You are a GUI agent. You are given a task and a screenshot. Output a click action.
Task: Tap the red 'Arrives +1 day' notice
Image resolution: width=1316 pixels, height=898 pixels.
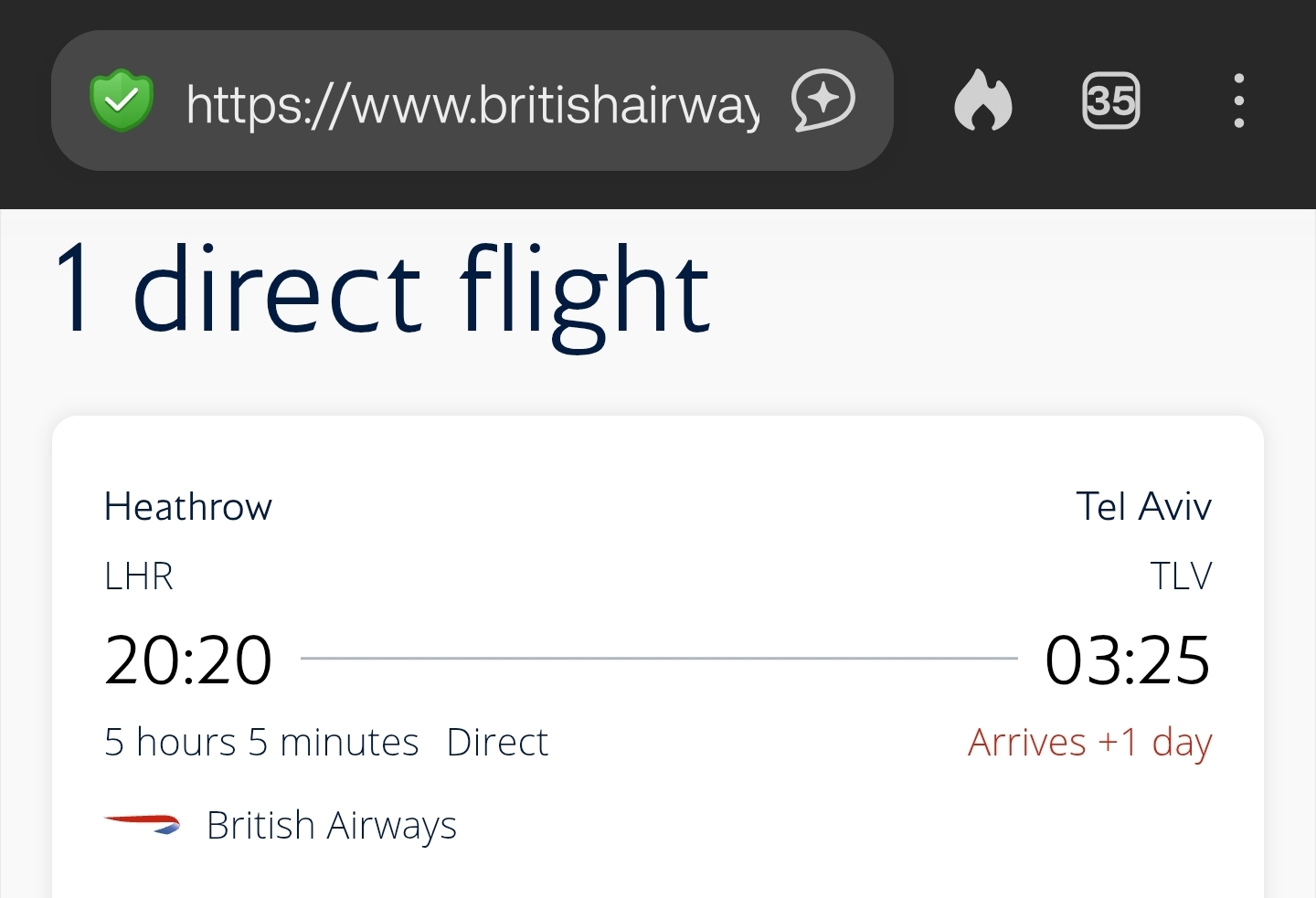[x=1089, y=743]
